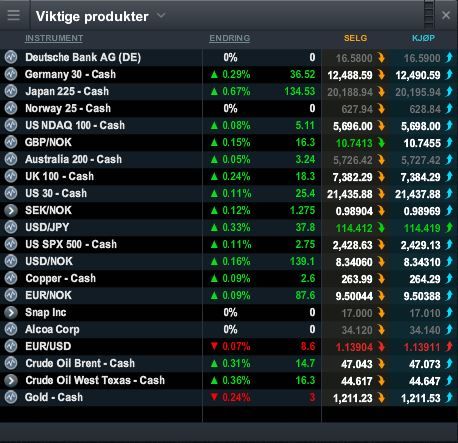Select the Norway 25 - Cash instrument name
The image size is (458, 443).
point(68,108)
